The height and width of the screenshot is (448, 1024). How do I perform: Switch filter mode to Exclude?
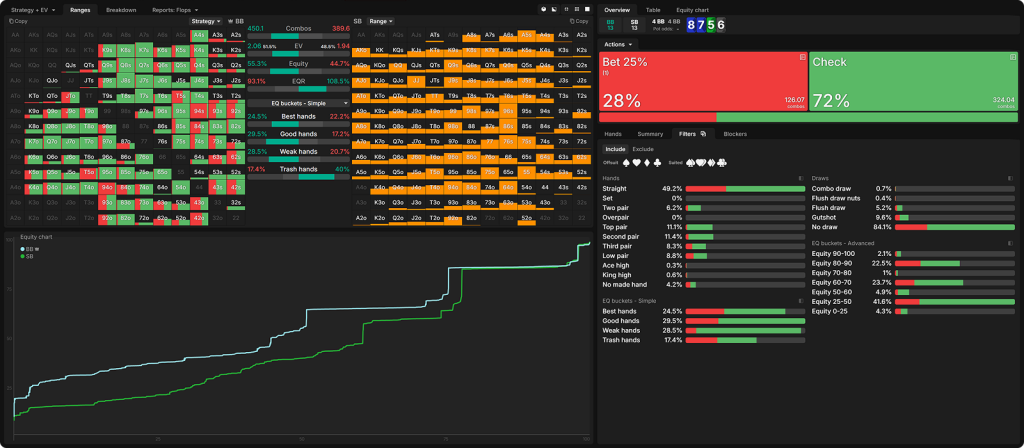pyautogui.click(x=643, y=149)
